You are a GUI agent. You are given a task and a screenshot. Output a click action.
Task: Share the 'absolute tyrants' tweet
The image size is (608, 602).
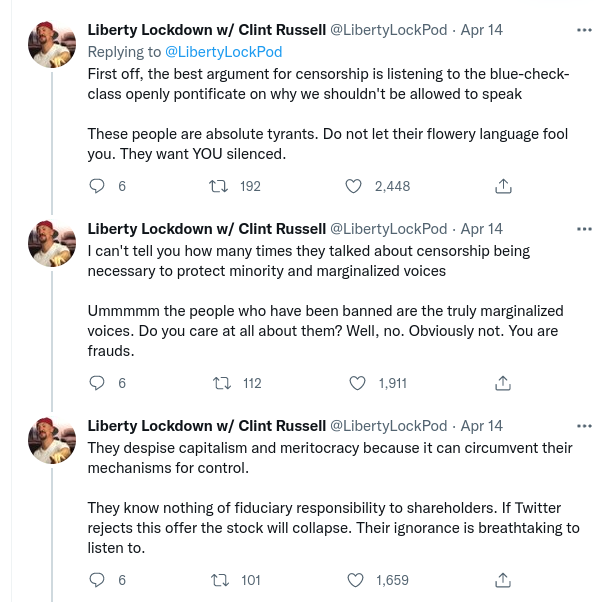[504, 186]
